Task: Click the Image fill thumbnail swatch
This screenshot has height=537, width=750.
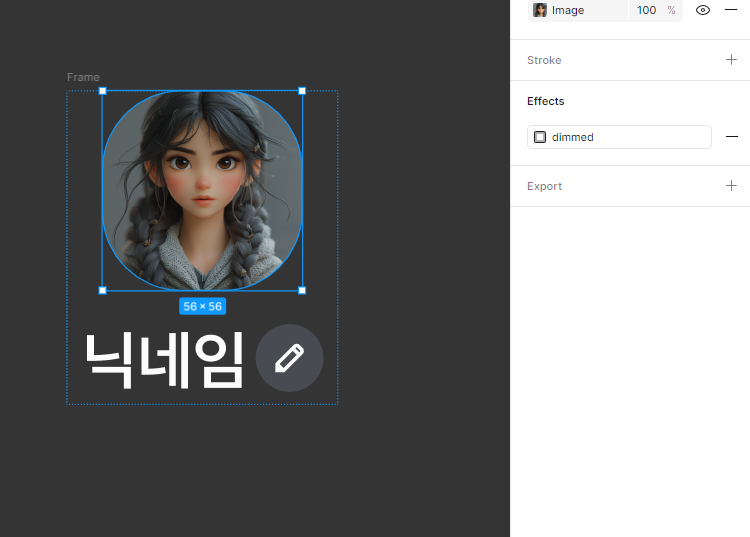Action: click(x=540, y=10)
